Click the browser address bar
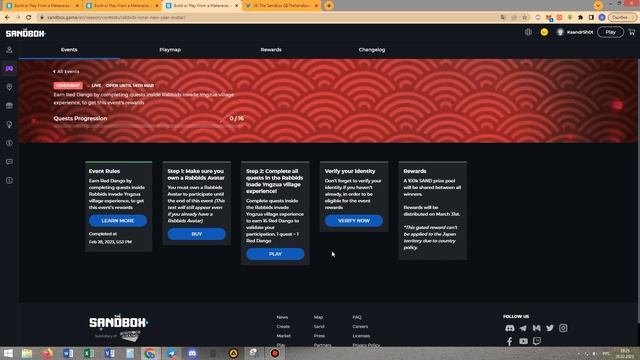The height and width of the screenshot is (360, 640). [269, 18]
